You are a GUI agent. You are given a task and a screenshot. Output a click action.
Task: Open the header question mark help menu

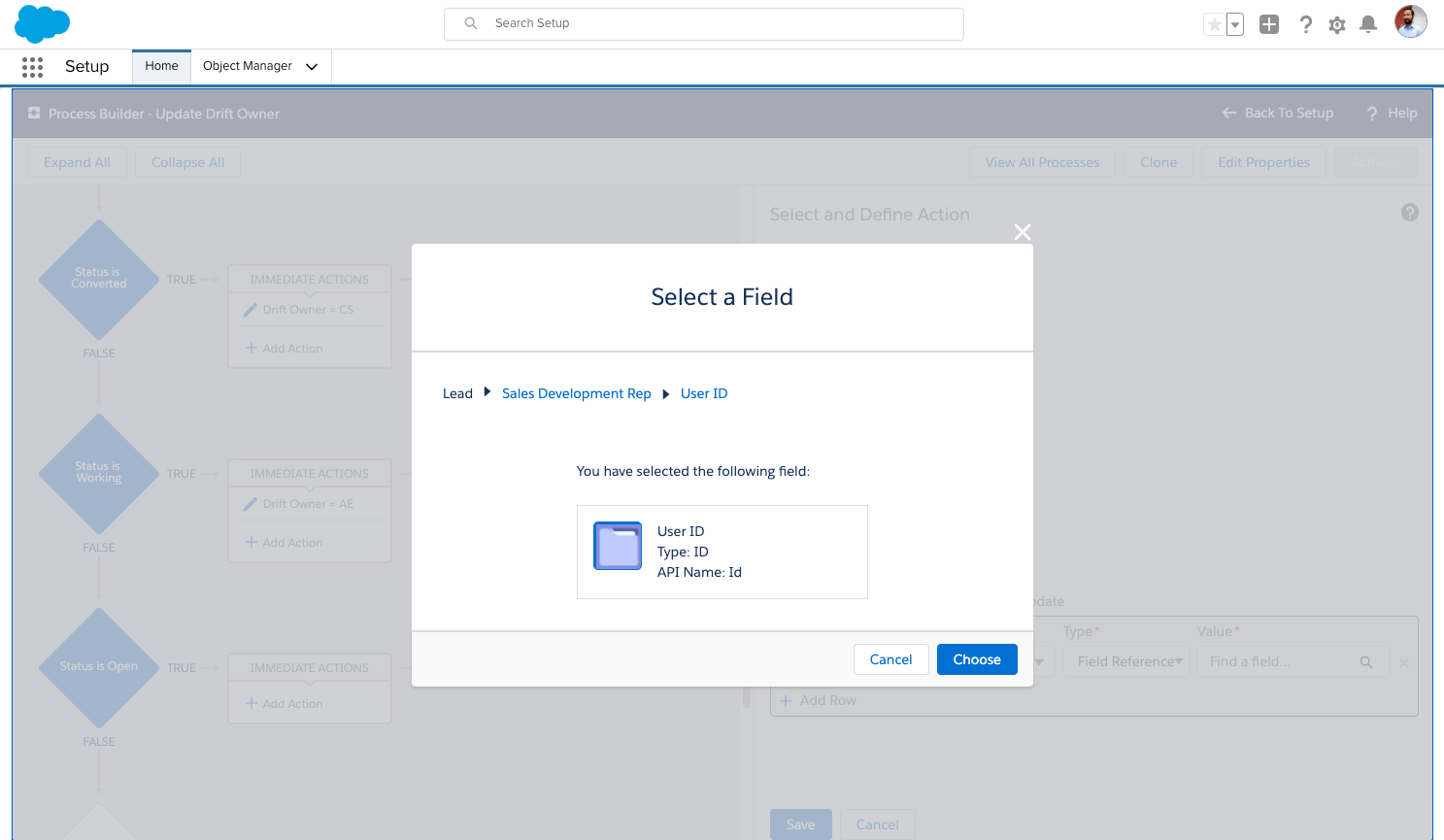[1306, 24]
